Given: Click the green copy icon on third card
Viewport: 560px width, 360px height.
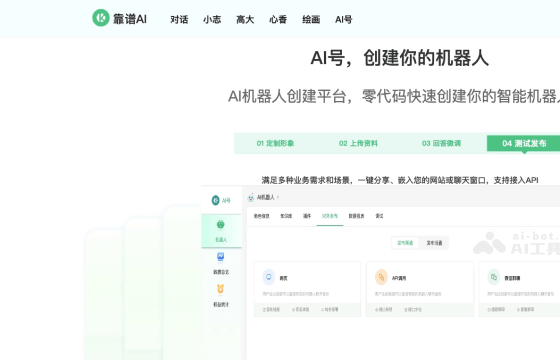Looking at the screenshot, I should pos(494,277).
